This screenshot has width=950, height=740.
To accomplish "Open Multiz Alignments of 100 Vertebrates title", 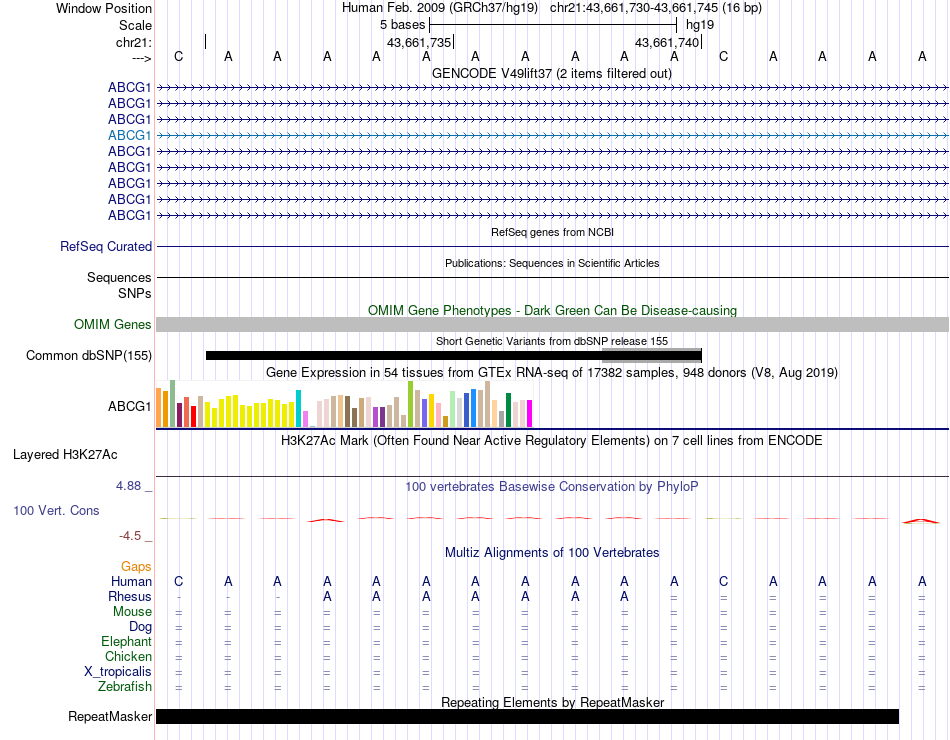I will point(552,553).
